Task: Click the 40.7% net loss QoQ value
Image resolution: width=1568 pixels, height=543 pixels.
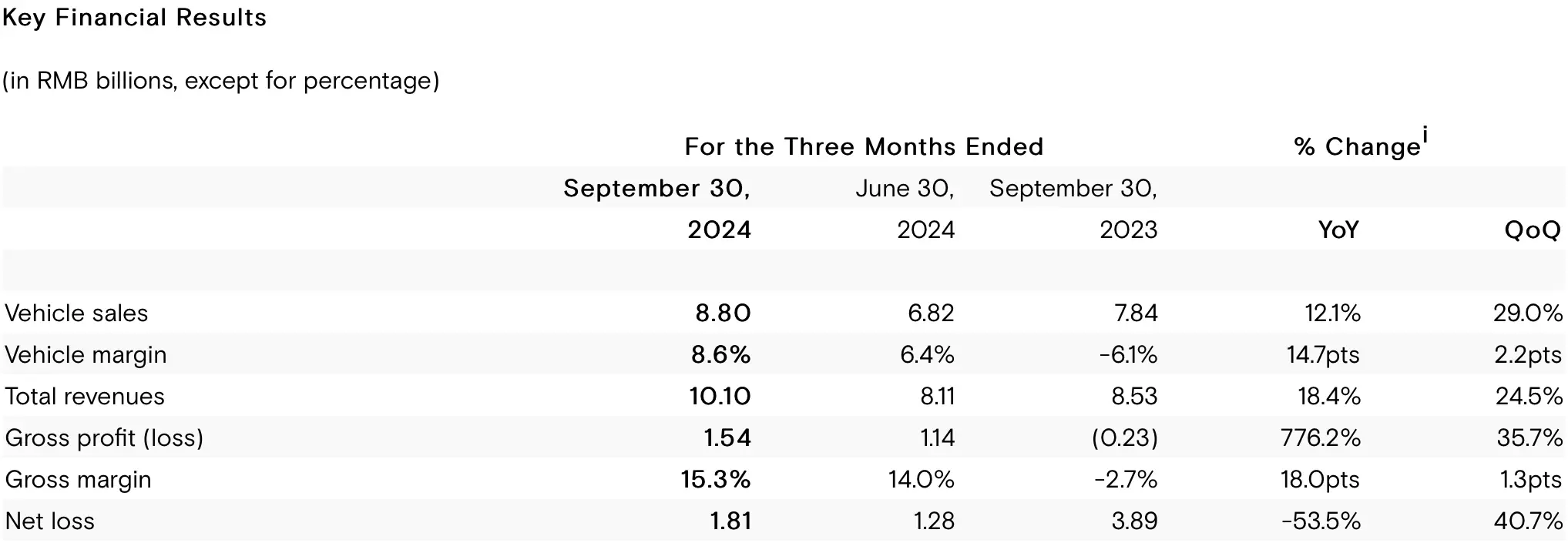Action: point(1528,521)
